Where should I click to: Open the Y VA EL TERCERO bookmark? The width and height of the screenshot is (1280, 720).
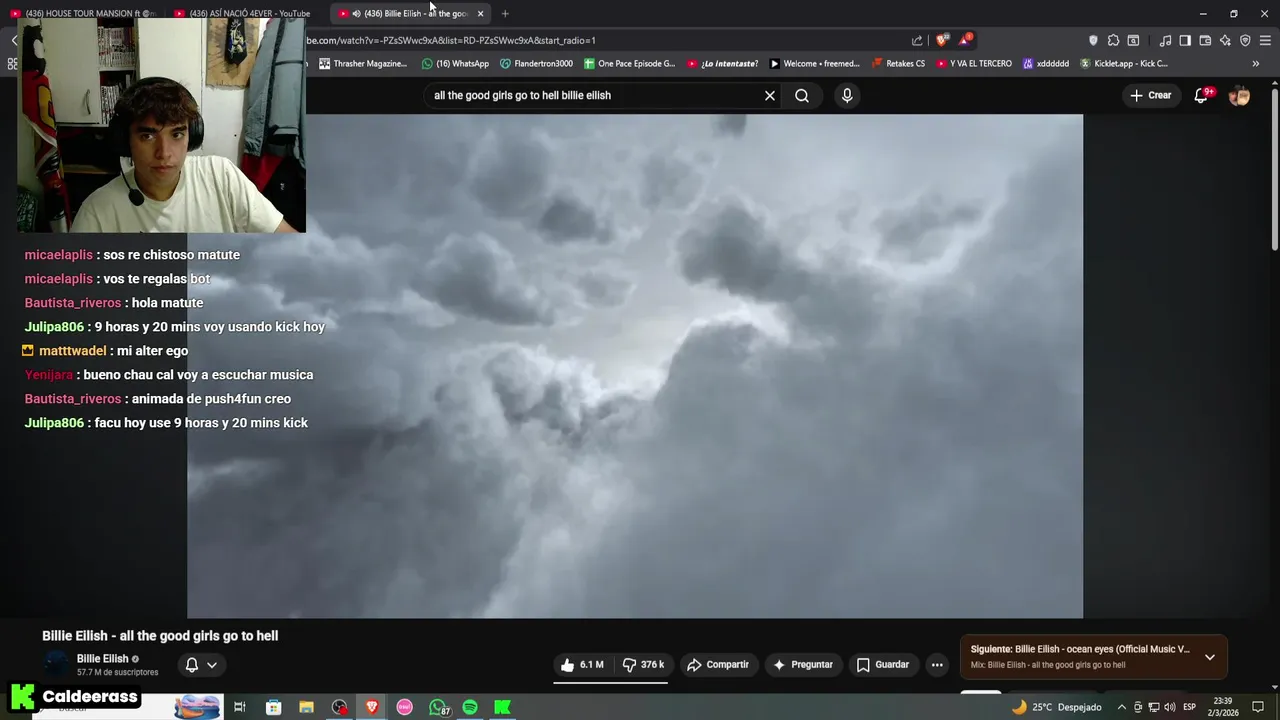click(x=974, y=64)
